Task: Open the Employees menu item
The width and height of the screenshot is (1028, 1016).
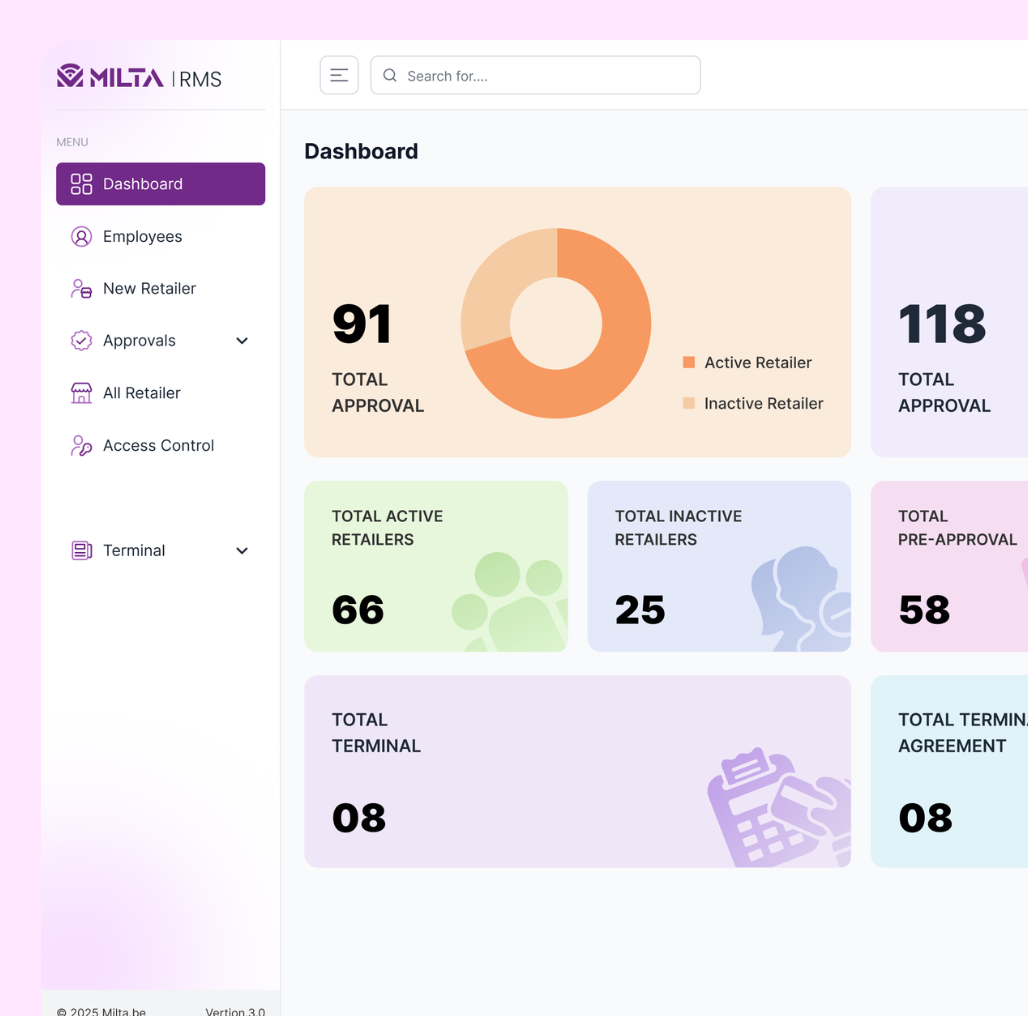Action: 161,237
